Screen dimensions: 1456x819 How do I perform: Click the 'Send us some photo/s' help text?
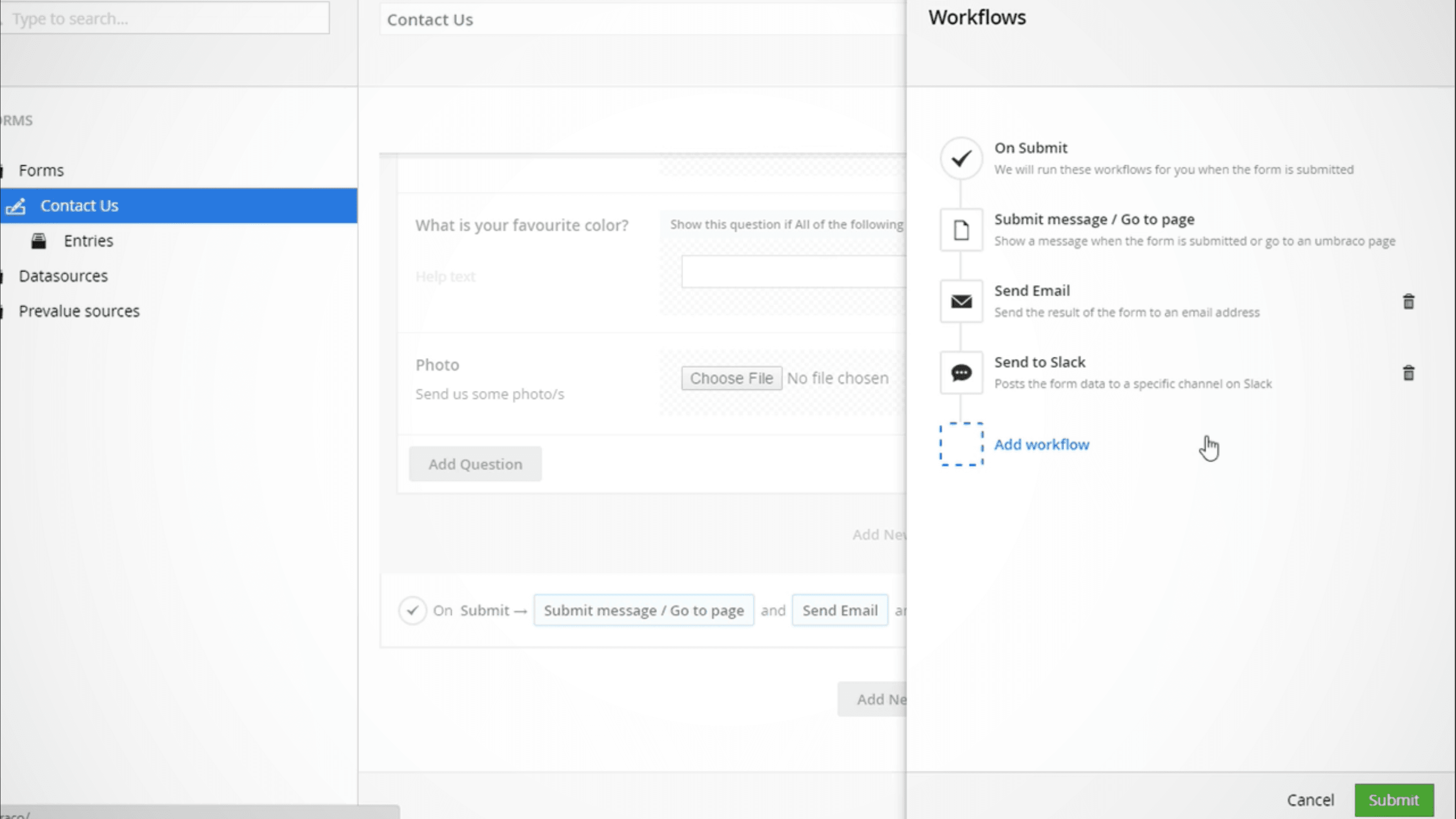[x=490, y=394]
